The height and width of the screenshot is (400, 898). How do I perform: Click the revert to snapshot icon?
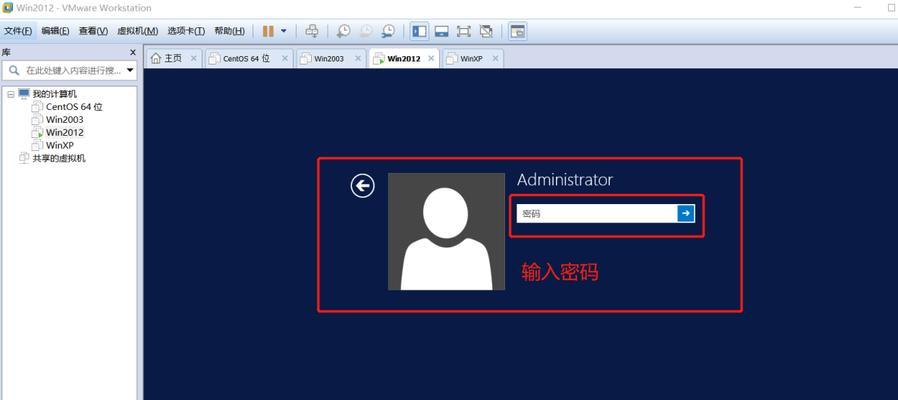[x=365, y=31]
